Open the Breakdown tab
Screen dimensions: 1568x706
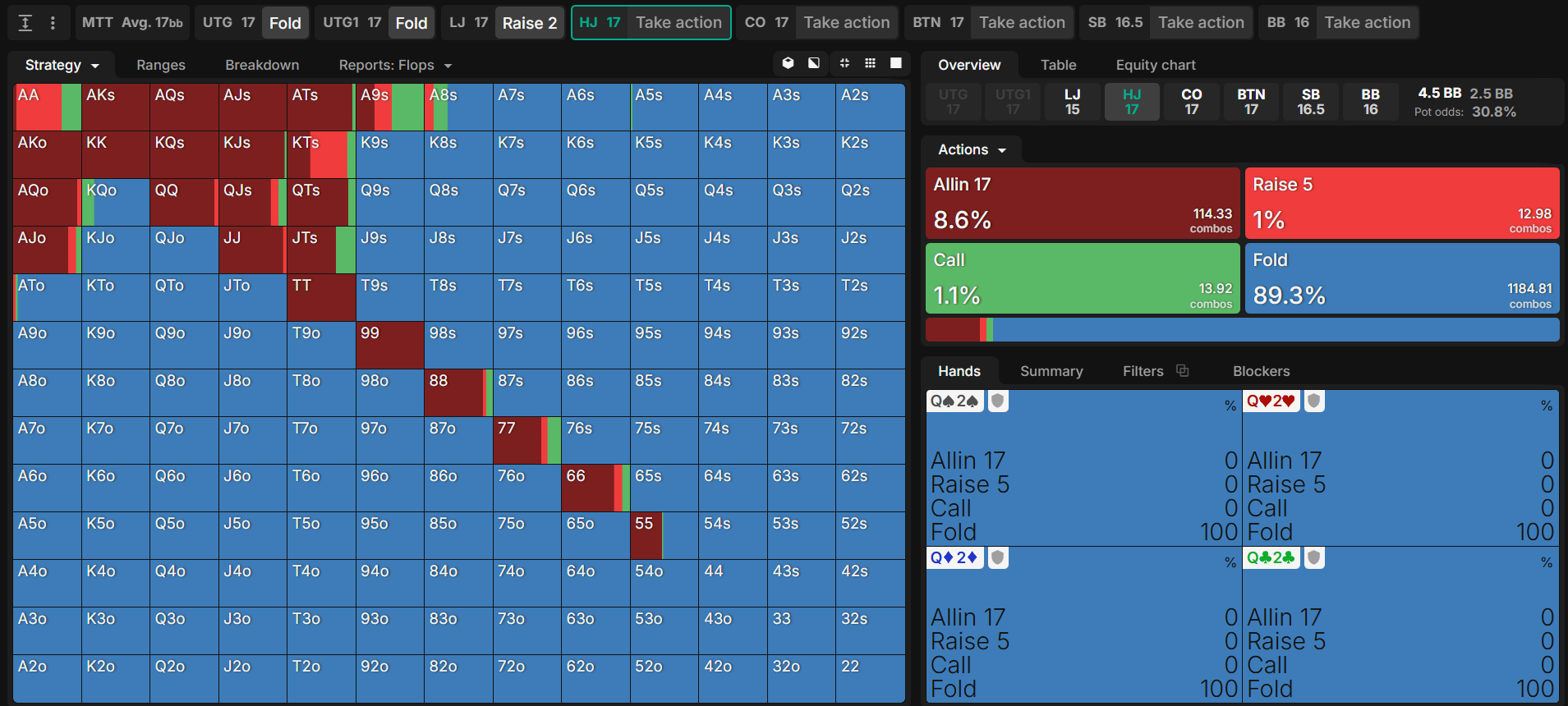coord(262,65)
